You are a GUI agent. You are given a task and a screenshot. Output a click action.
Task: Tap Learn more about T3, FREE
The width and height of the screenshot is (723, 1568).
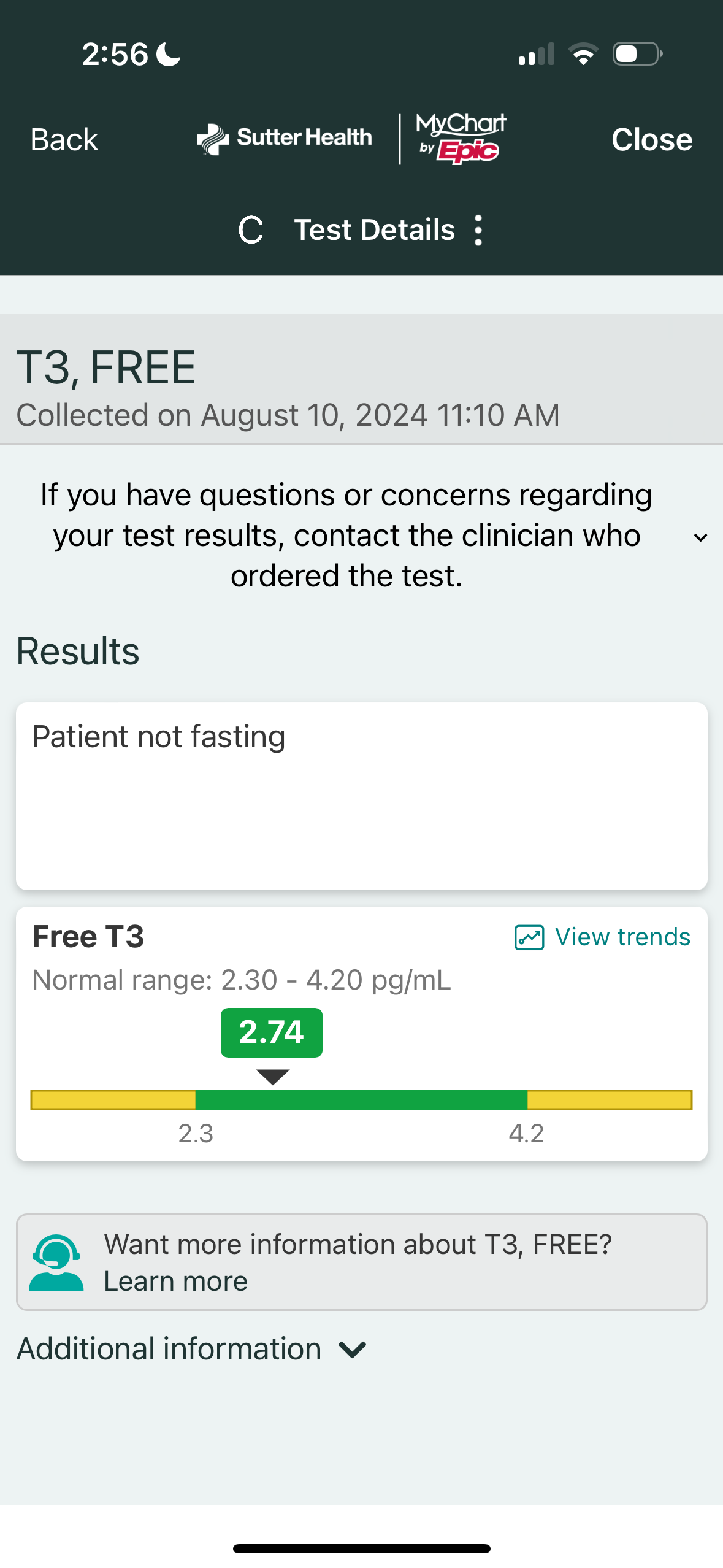tap(175, 1282)
